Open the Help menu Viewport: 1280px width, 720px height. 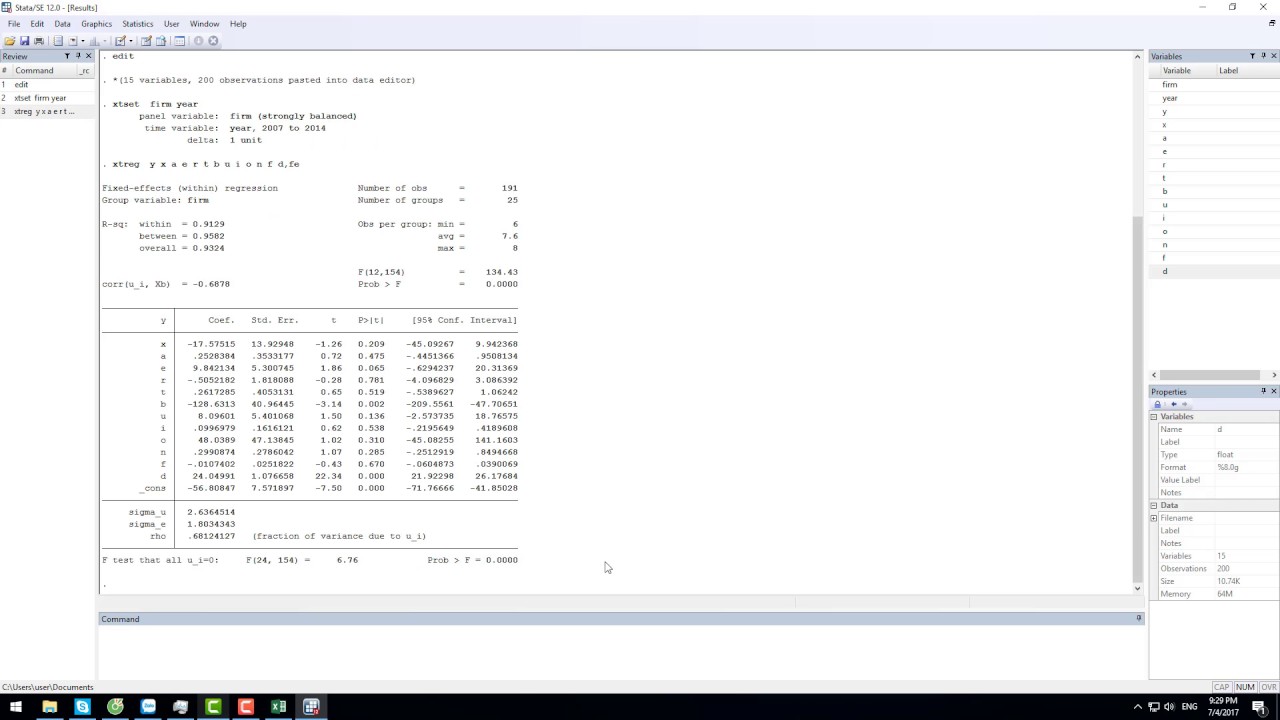(x=238, y=23)
